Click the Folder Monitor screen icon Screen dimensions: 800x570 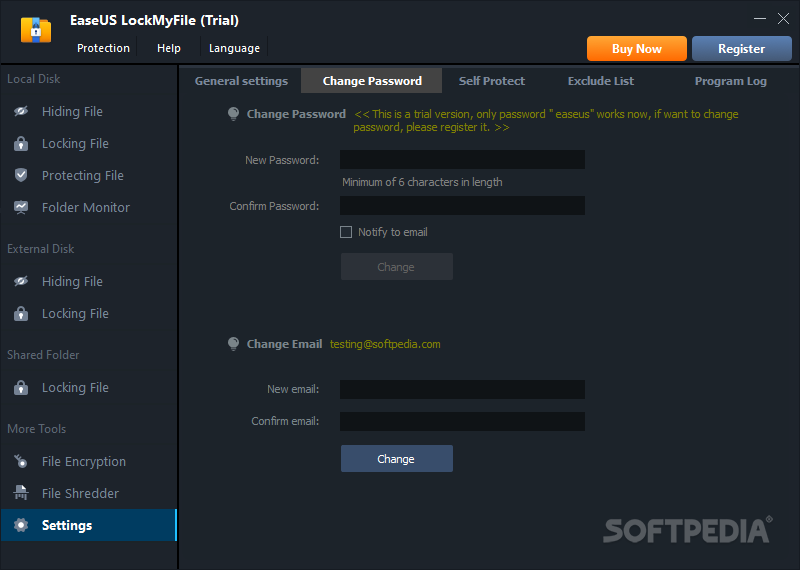click(21, 207)
